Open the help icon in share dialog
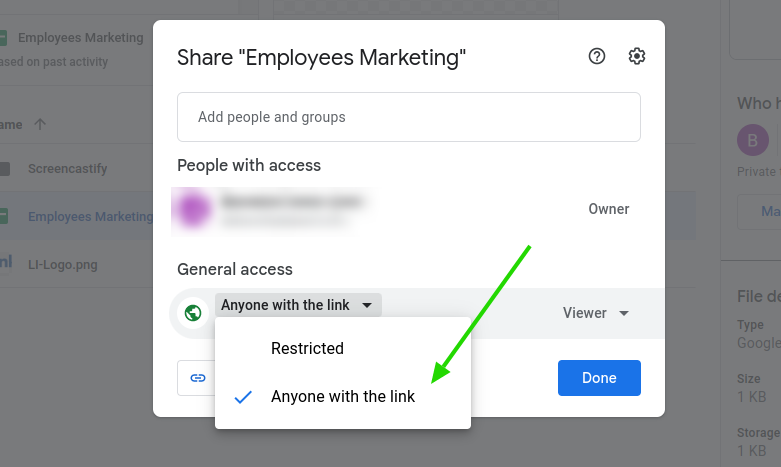Image resolution: width=781 pixels, height=467 pixels. pyautogui.click(x=597, y=57)
